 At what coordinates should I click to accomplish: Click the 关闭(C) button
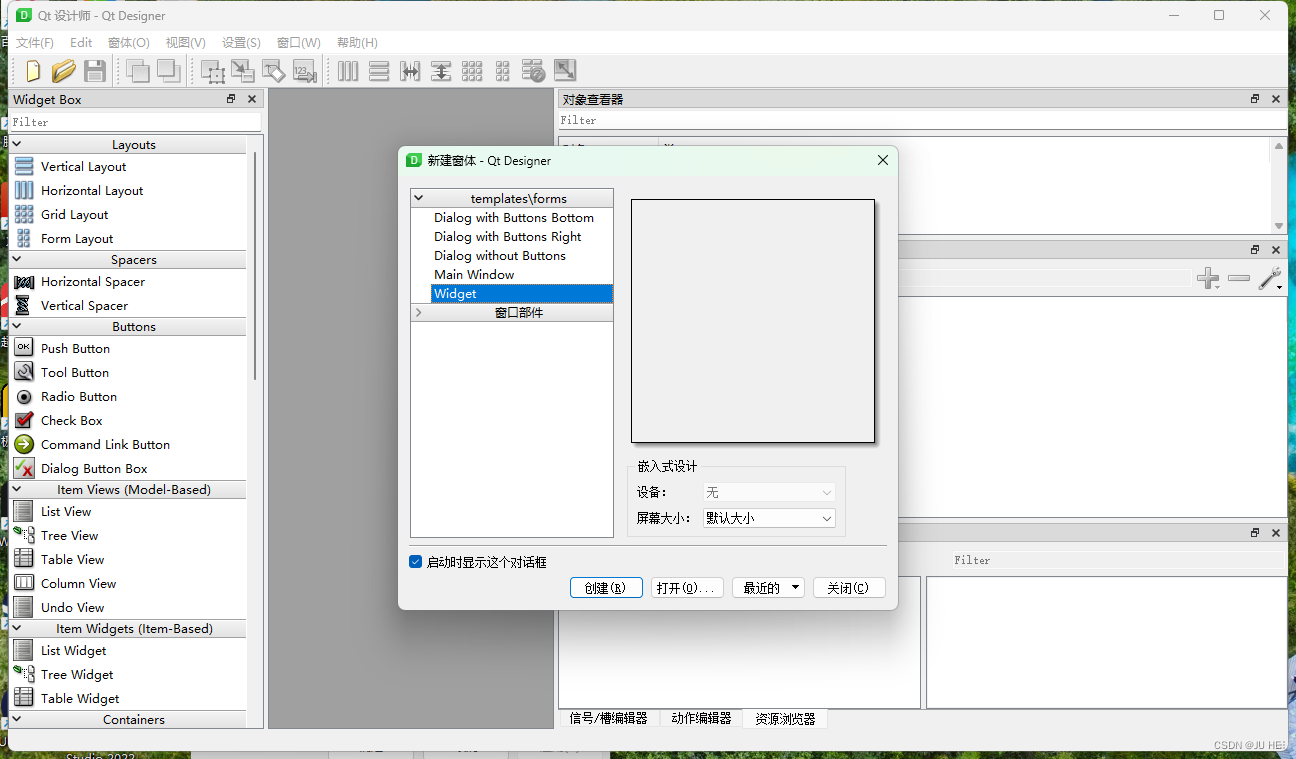tap(849, 588)
